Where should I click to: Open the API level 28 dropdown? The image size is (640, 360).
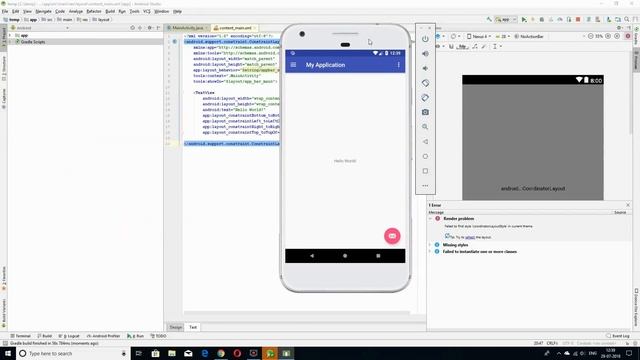coord(503,36)
